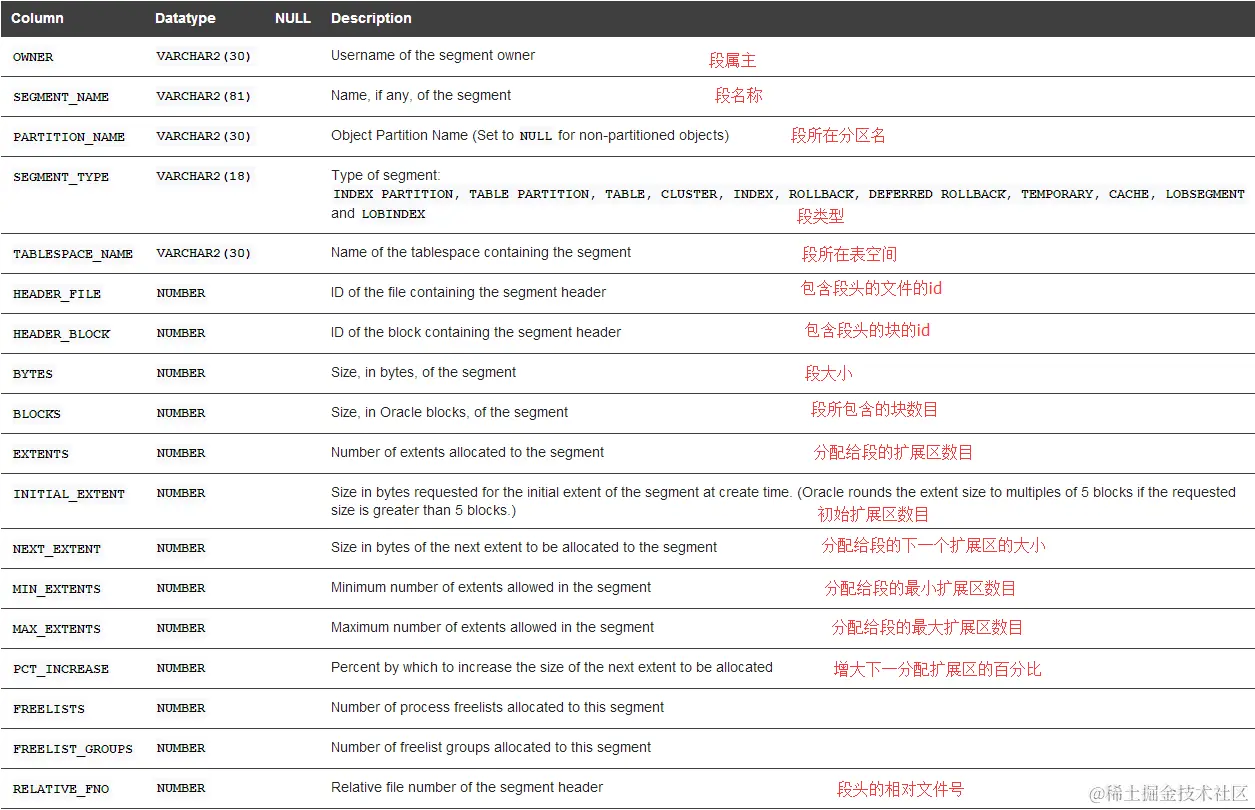
Task: Click the "Datatype" header cell
Action: pyautogui.click(x=185, y=18)
